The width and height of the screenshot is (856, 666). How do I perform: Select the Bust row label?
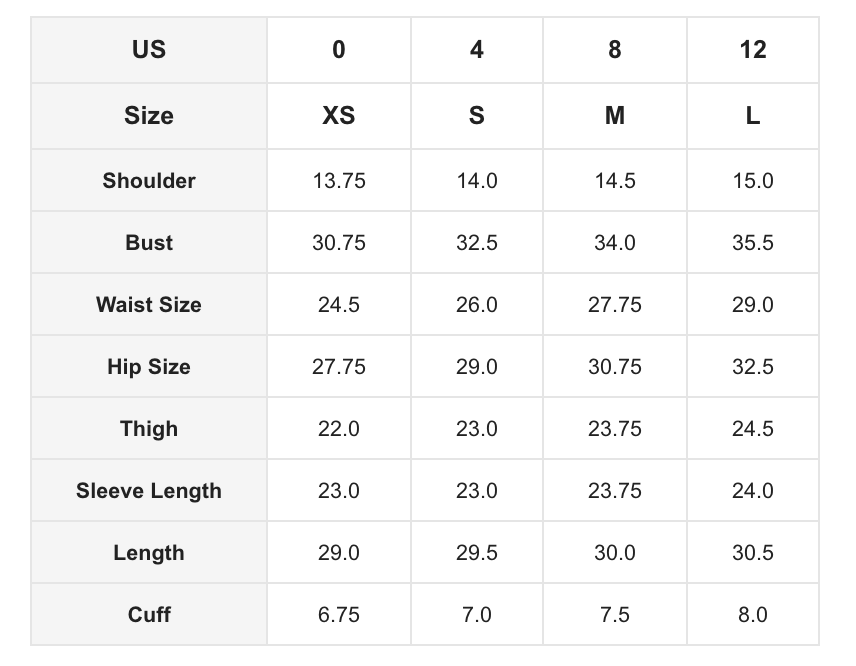pyautogui.click(x=149, y=243)
